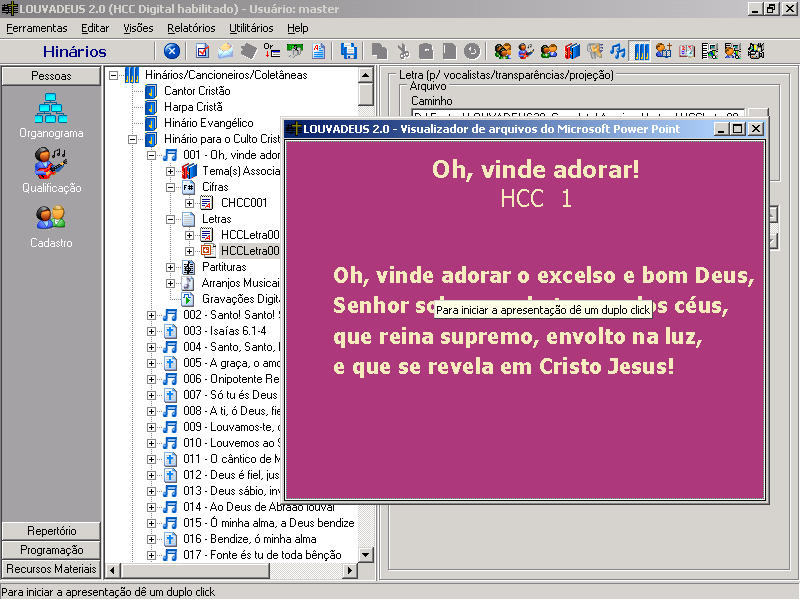
Task: Click the Pessoas panel button
Action: coord(51,76)
